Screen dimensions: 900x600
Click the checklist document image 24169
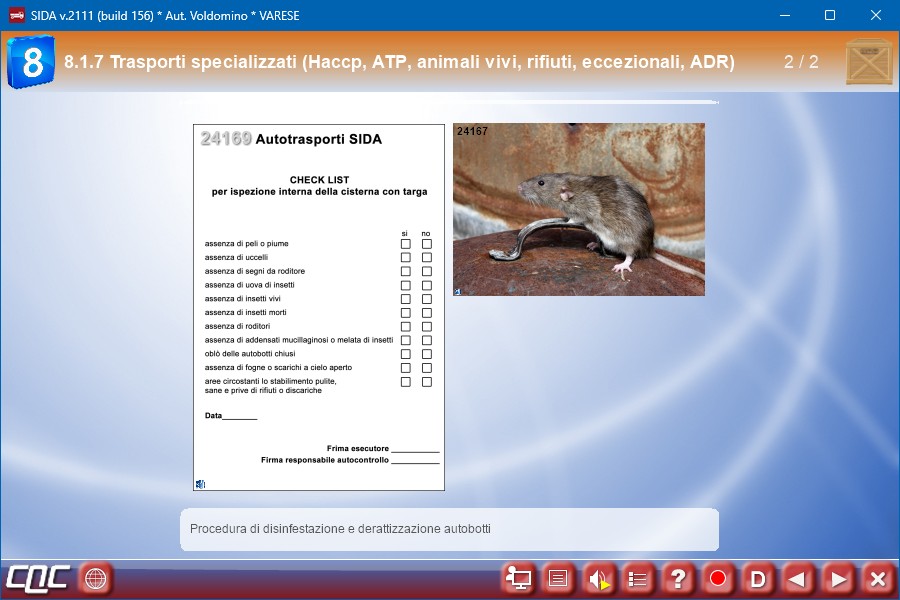coord(318,307)
